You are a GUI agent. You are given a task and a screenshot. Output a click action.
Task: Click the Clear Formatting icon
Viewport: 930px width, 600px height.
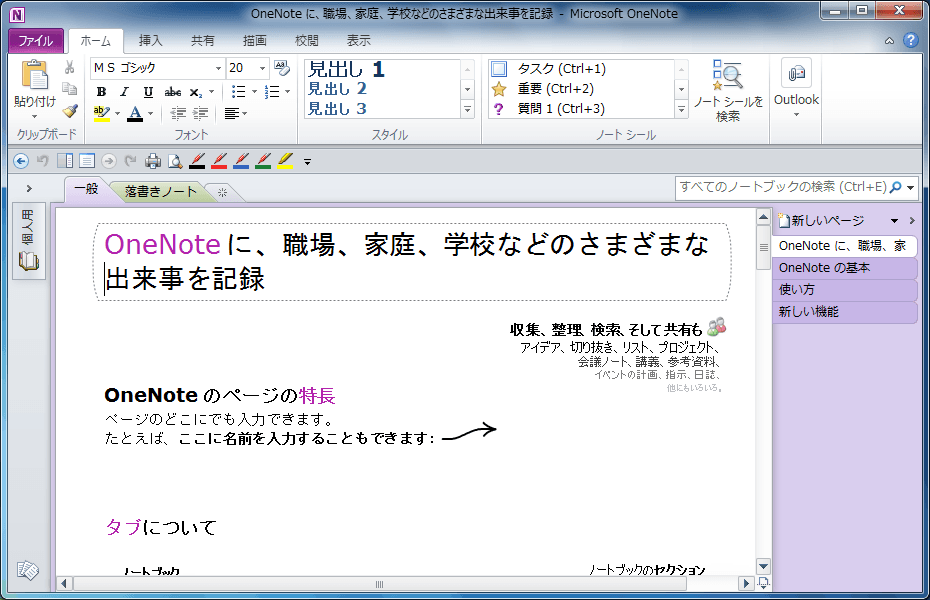(282, 68)
